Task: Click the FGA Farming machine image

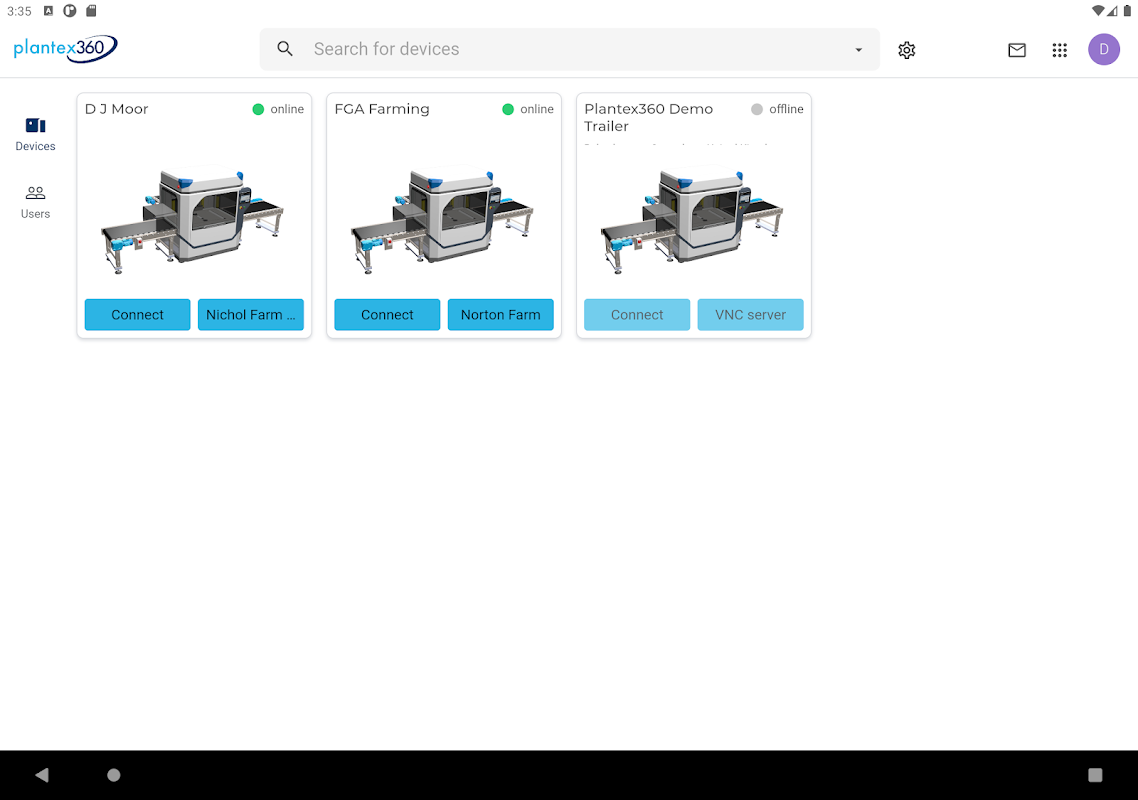Action: pyautogui.click(x=441, y=219)
